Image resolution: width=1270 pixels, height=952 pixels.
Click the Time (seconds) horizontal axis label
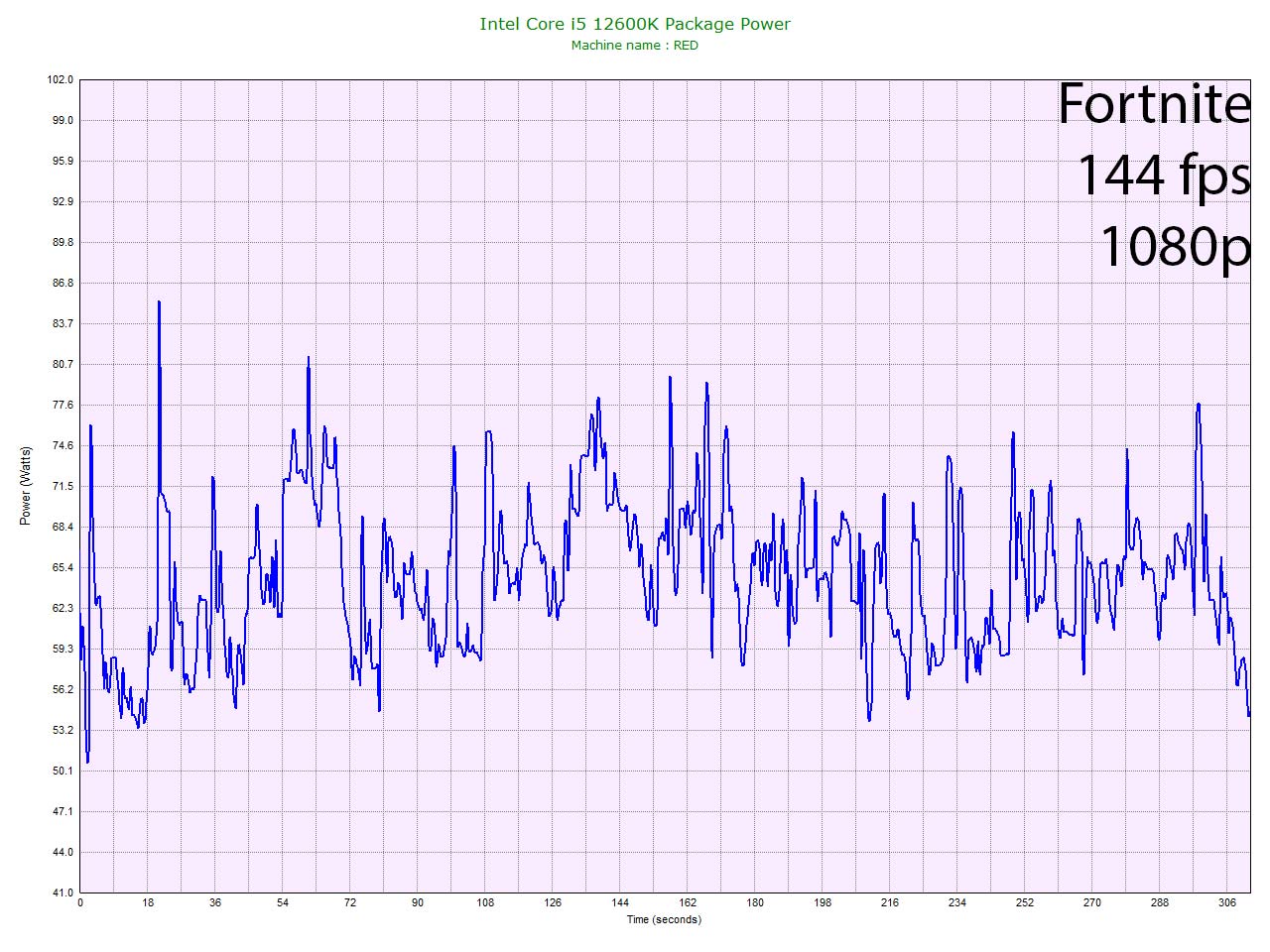(x=664, y=919)
